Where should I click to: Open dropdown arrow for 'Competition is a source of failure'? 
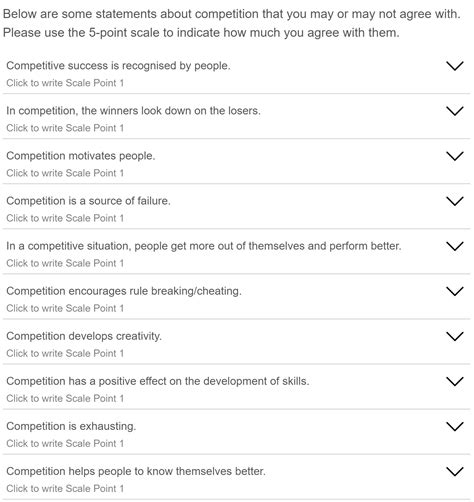(455, 201)
